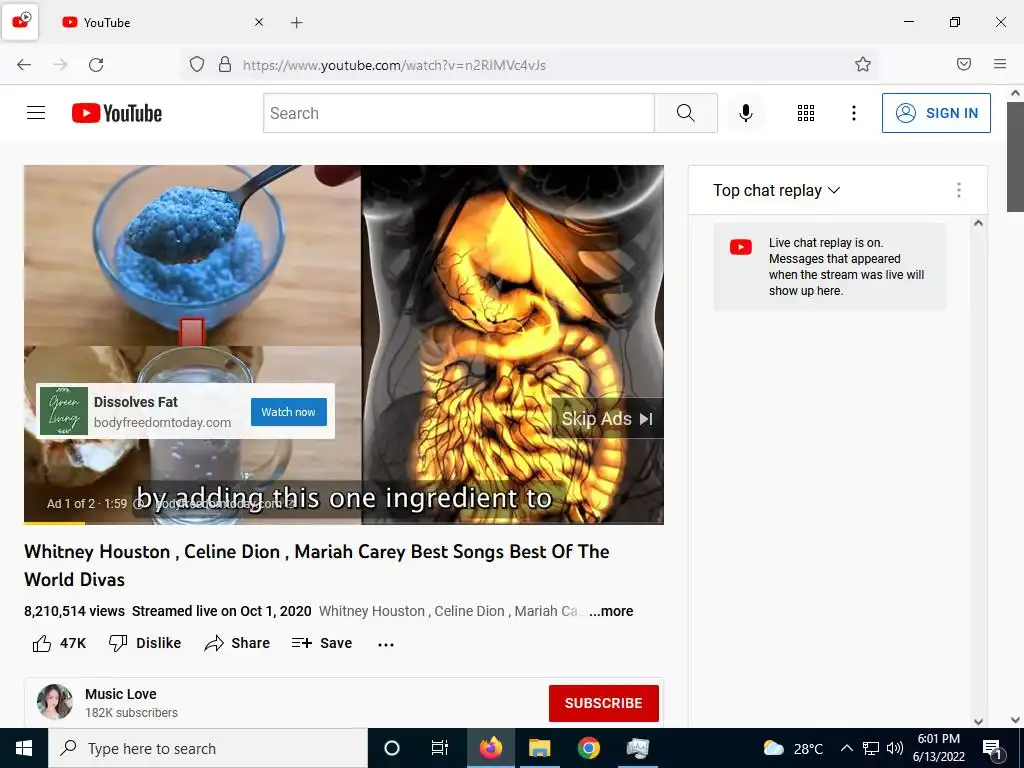Like the video

point(59,643)
